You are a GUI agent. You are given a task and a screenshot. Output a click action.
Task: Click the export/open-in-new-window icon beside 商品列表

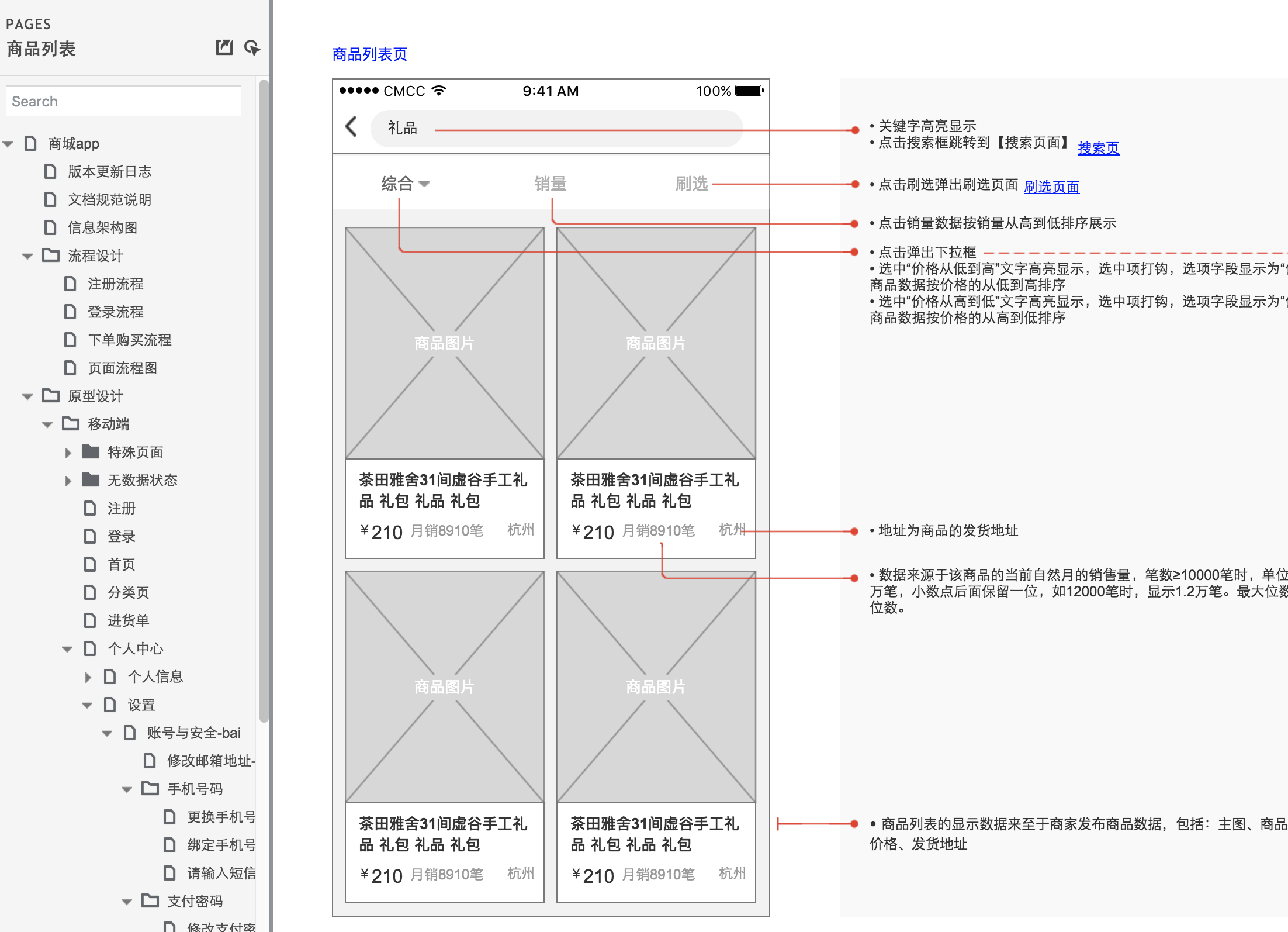coord(224,47)
